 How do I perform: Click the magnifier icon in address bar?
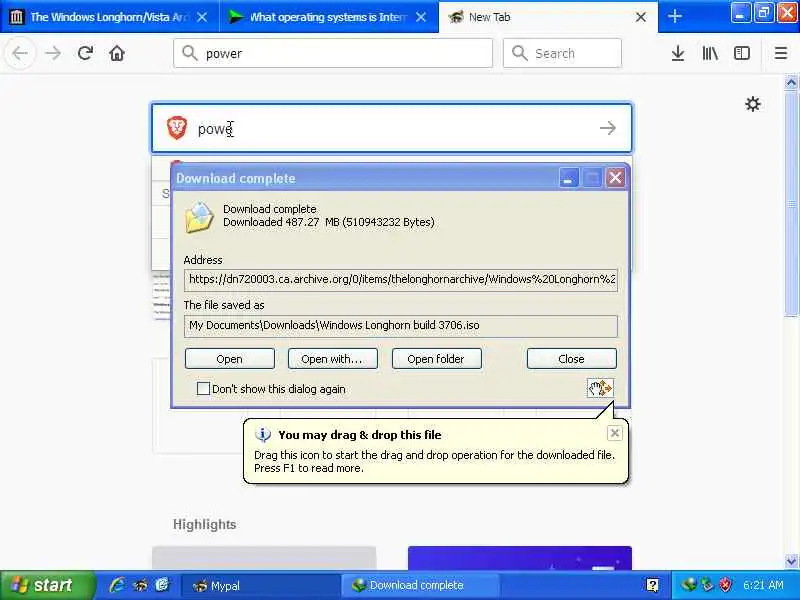pos(189,53)
